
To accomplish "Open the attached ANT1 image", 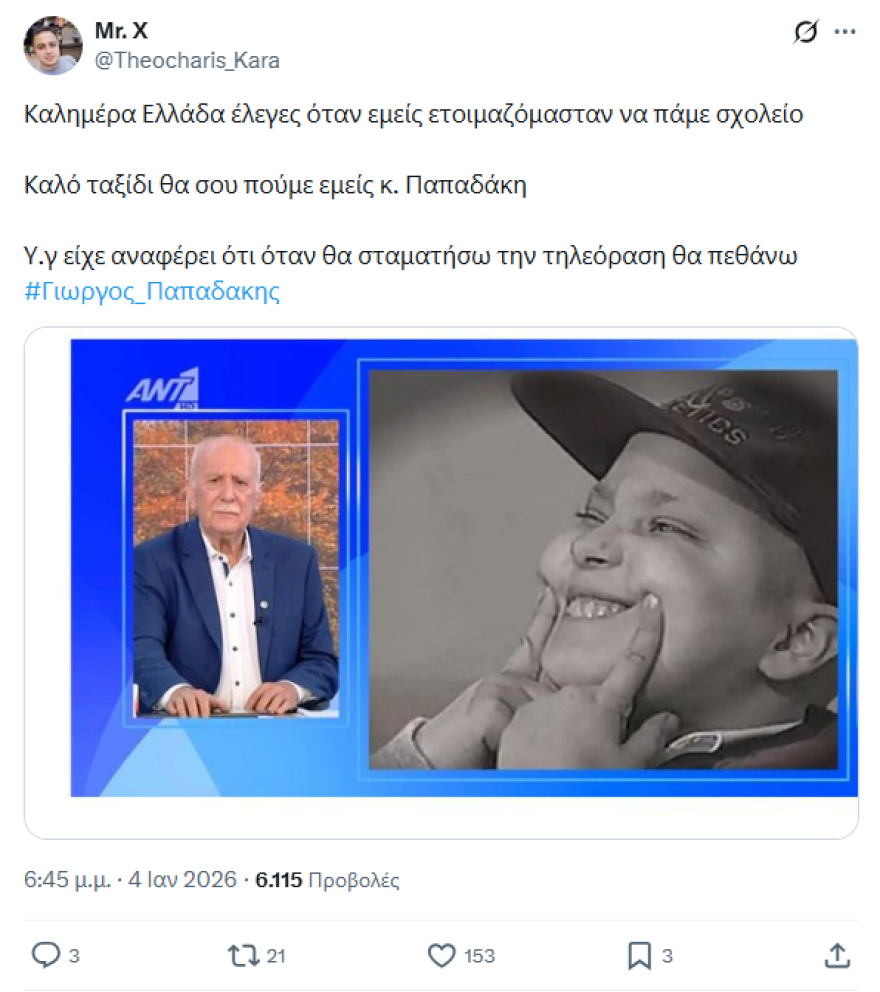I will click(x=464, y=568).
